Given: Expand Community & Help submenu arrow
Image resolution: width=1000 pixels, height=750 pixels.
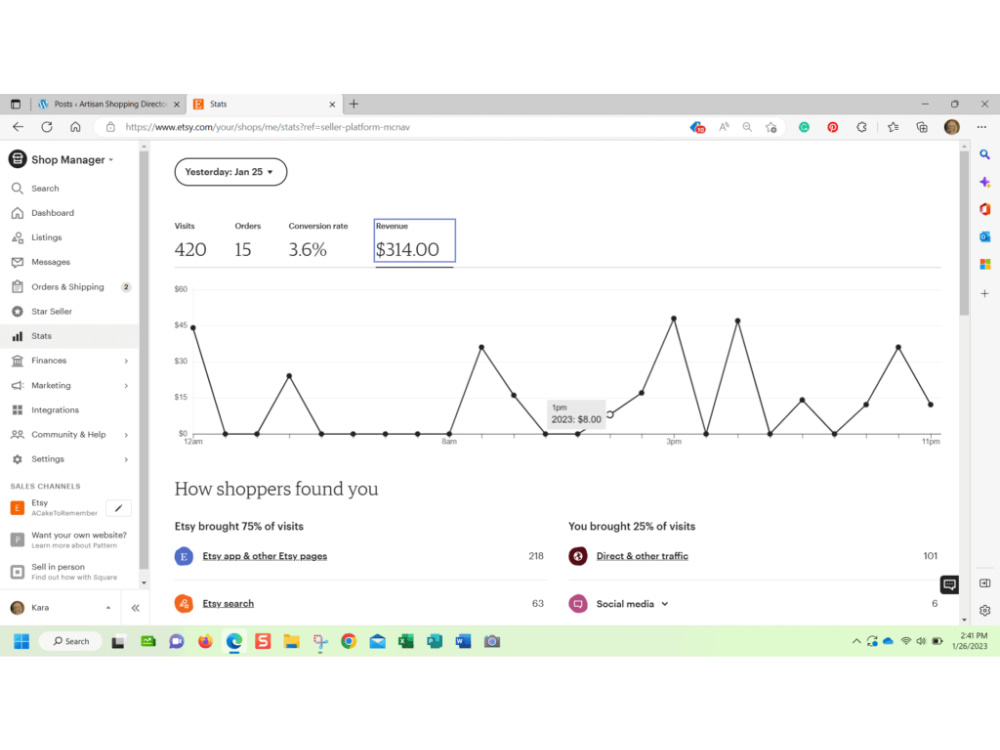Looking at the screenshot, I should 126,435.
